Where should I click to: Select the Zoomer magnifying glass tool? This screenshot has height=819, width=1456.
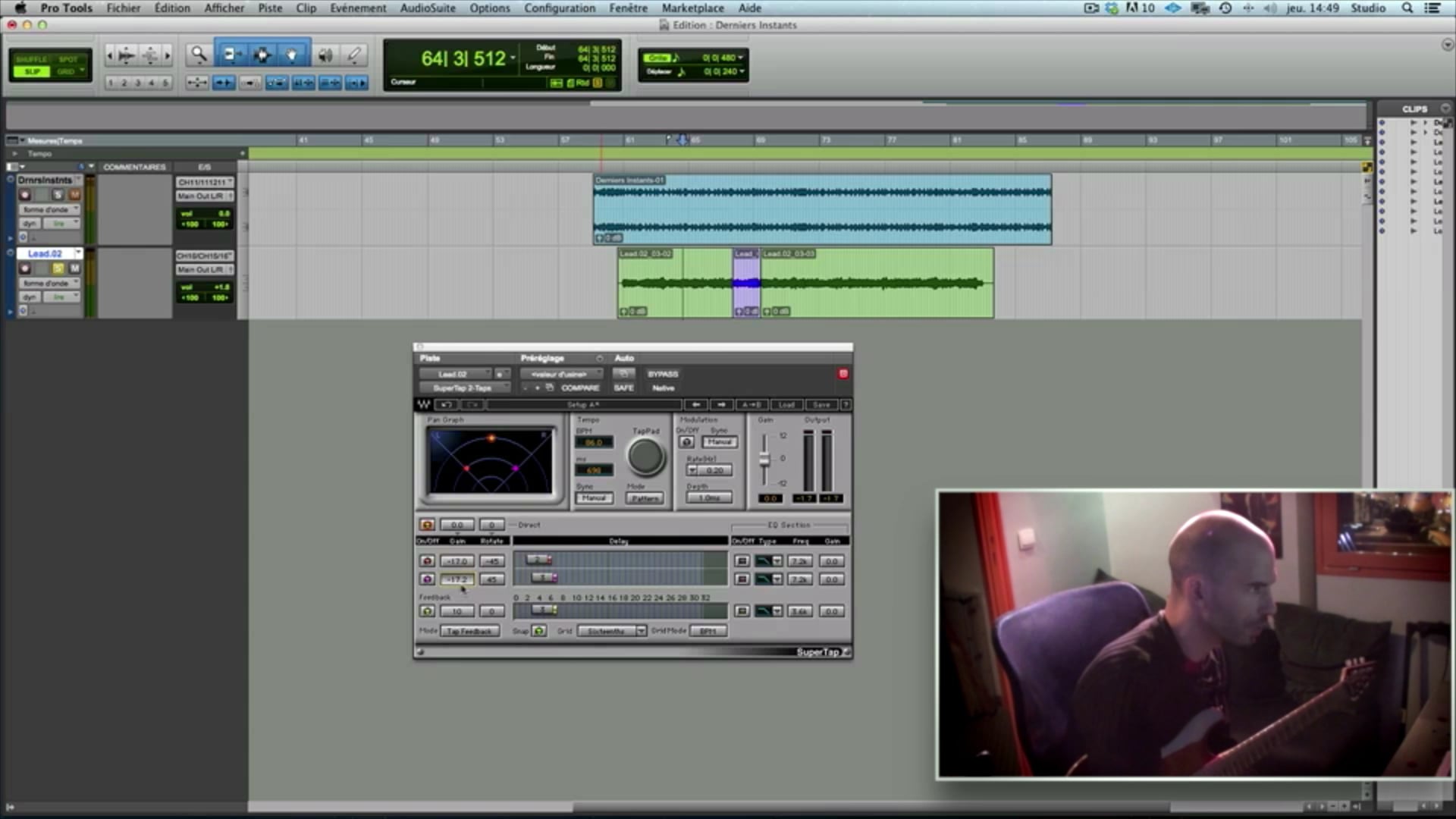[x=199, y=55]
